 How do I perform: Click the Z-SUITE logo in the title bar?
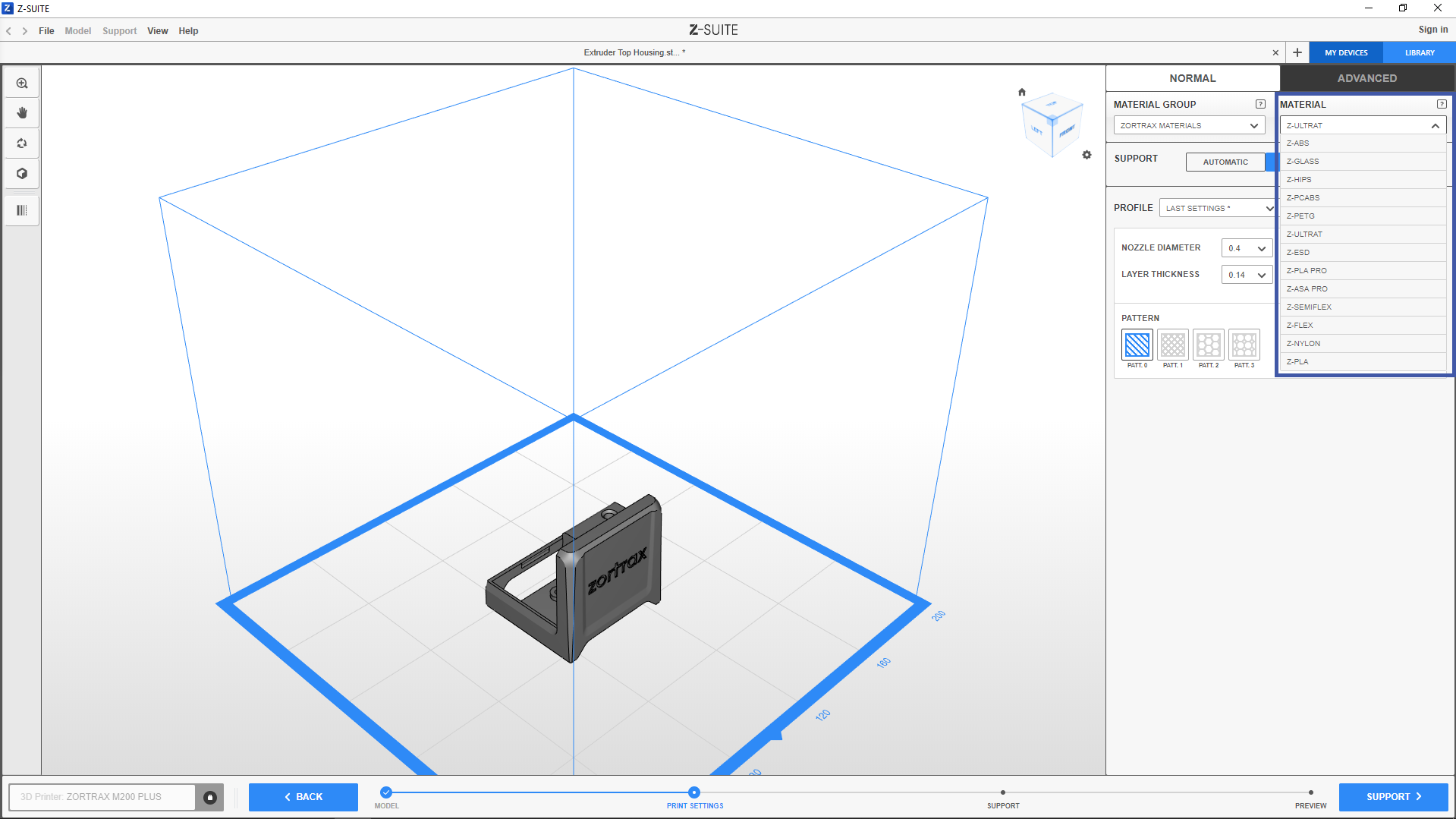(712, 30)
